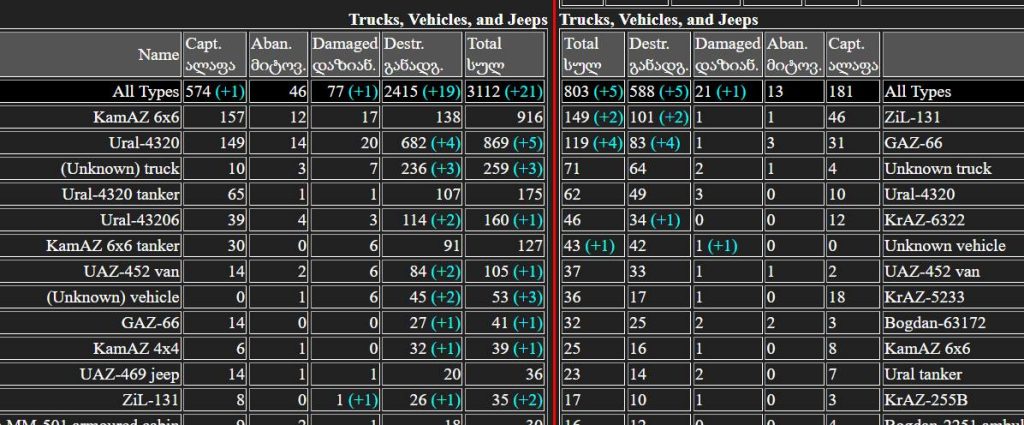
Task: Click the left ZiL-131 total cell '35 (+2)'
Action: pos(505,400)
